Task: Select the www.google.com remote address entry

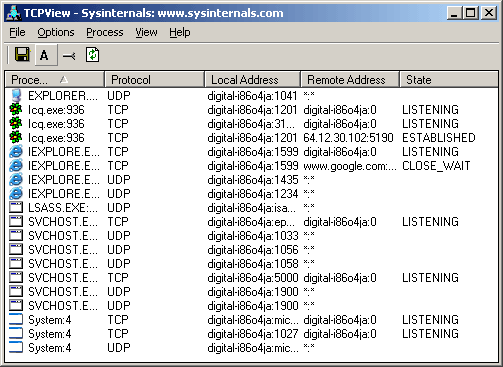Action: (x=350, y=166)
